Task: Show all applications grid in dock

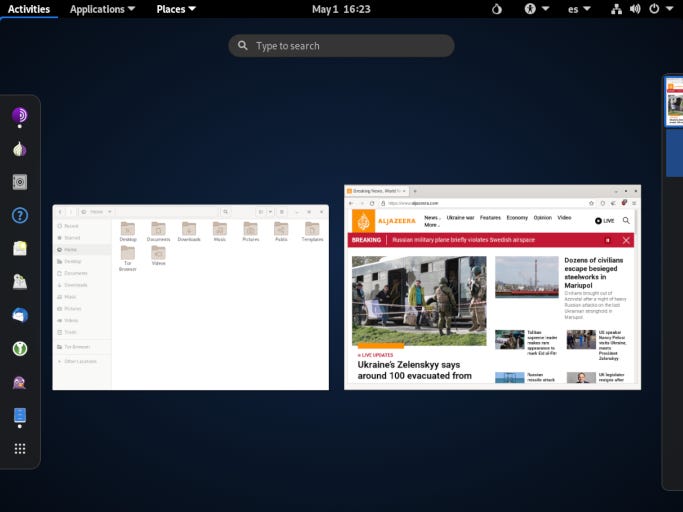Action: 20,449
